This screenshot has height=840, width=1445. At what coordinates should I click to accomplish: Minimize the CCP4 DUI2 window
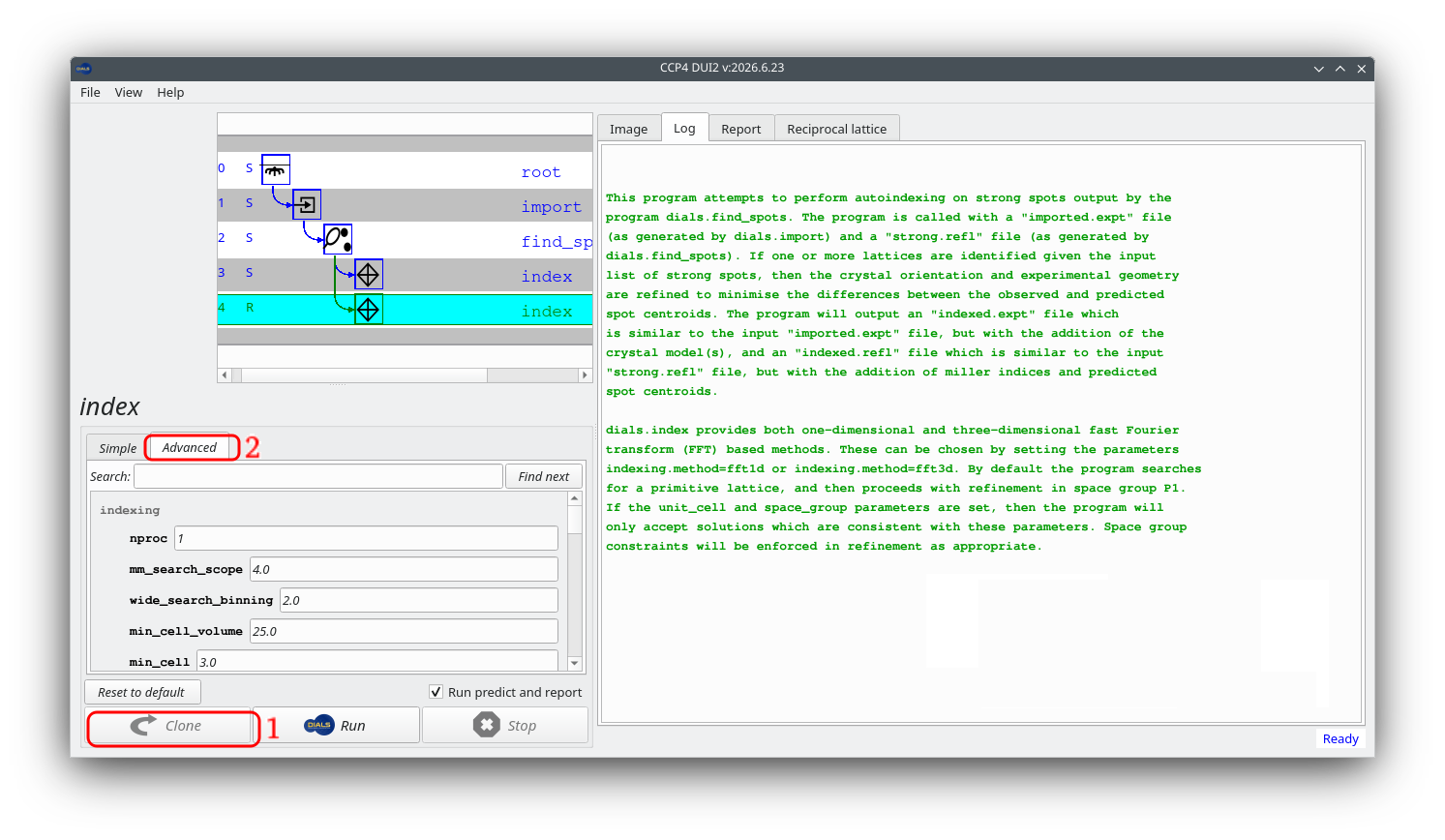coord(1319,69)
